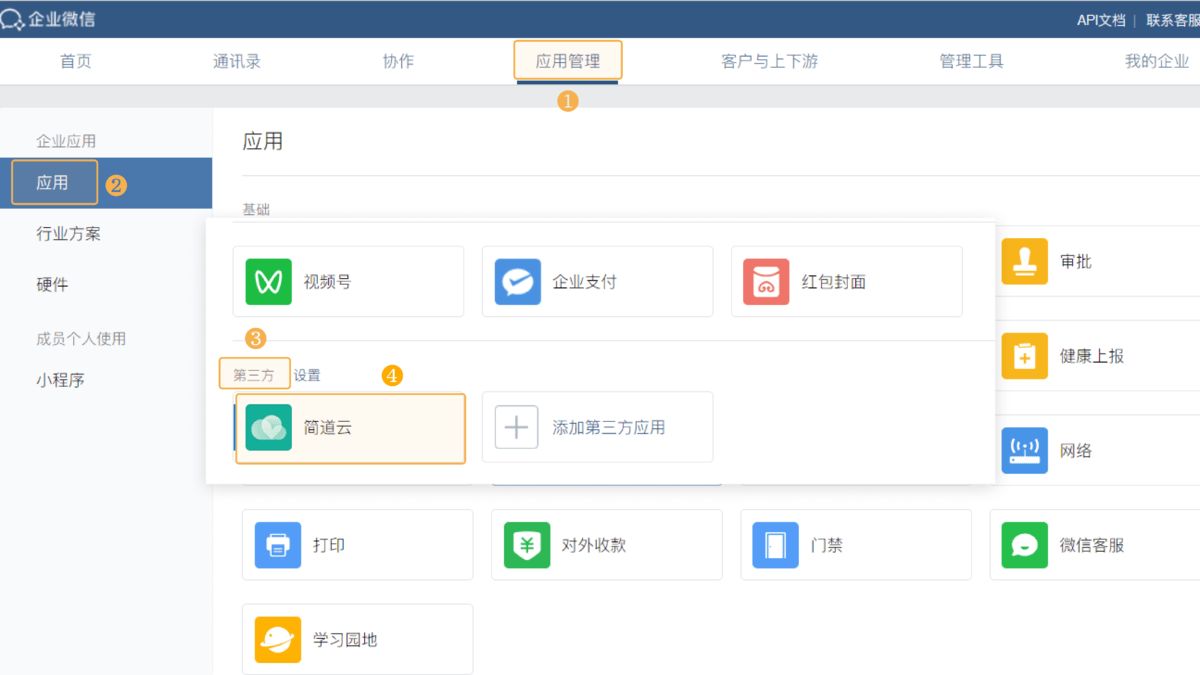Click the 简道云 app name
Viewport: 1200px width, 675px height.
[328, 427]
